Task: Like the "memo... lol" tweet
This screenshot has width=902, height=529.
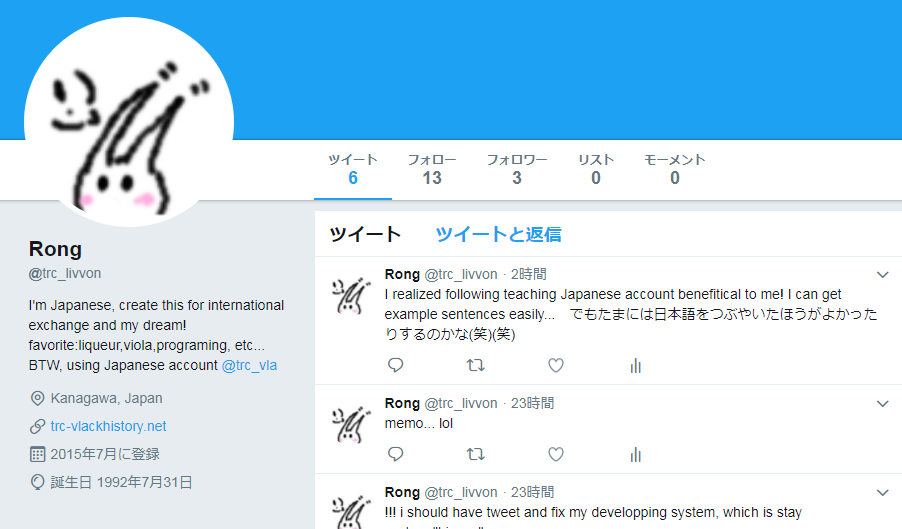Action: click(x=556, y=454)
